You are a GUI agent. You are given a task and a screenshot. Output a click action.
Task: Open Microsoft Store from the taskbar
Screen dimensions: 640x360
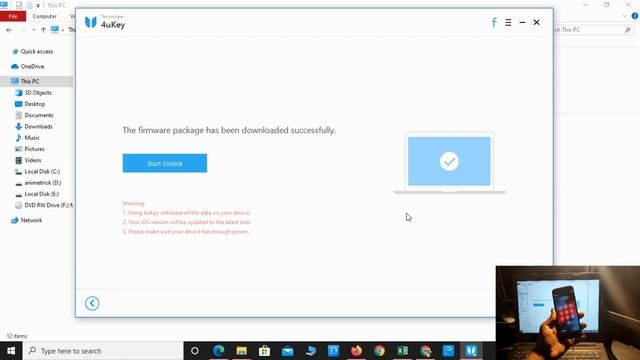click(x=264, y=351)
